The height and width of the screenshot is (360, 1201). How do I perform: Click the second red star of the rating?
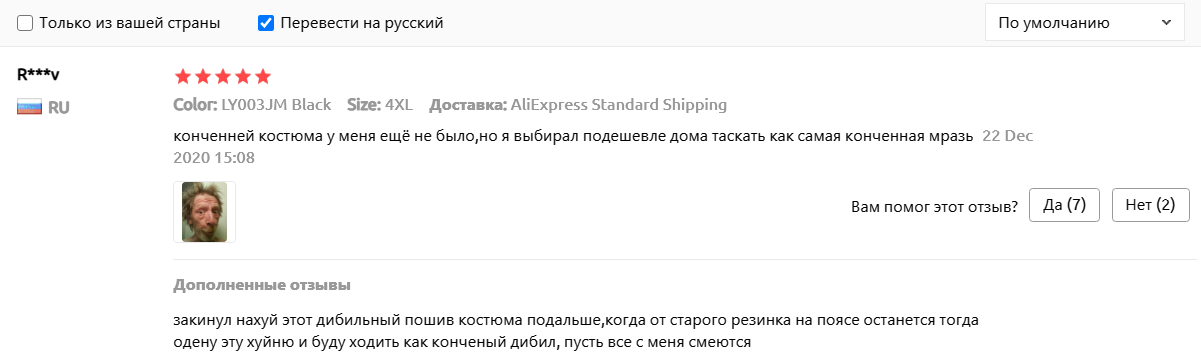click(x=203, y=76)
